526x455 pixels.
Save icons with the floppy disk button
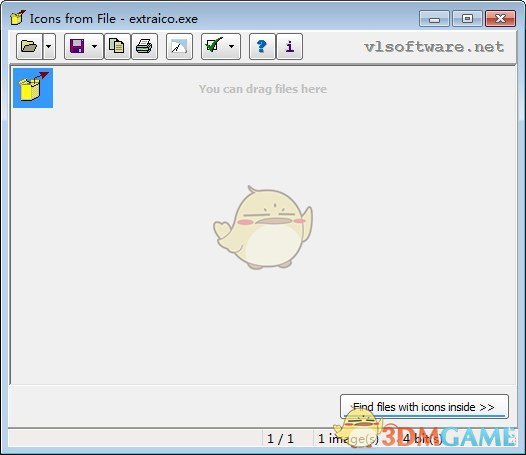pyautogui.click(x=77, y=46)
